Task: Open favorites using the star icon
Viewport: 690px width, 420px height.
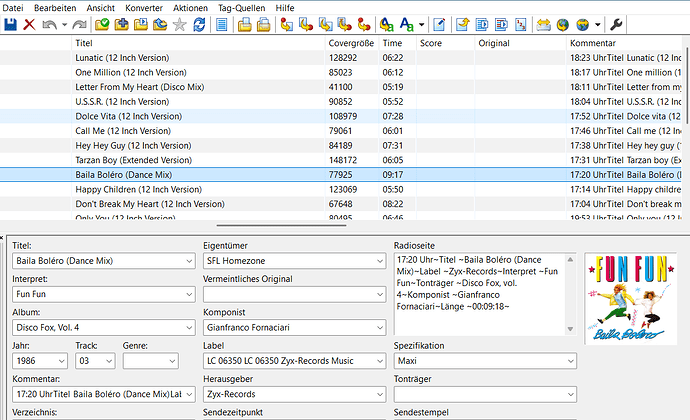Action: pyautogui.click(x=180, y=25)
